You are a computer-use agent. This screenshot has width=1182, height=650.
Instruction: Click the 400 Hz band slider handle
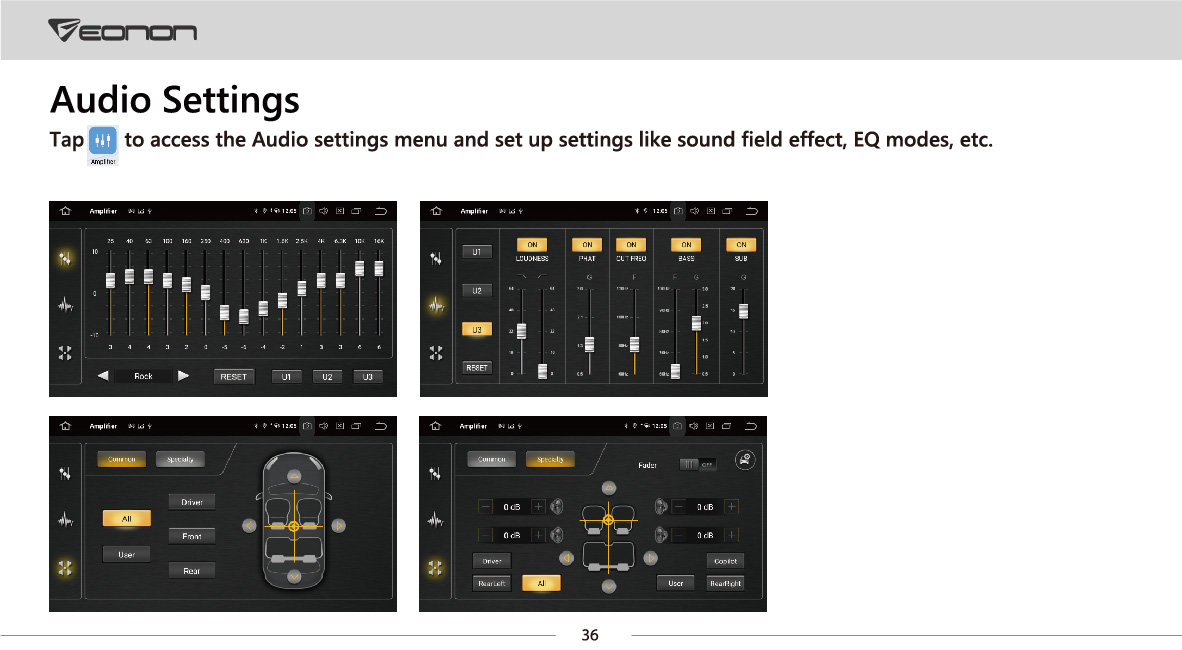[x=225, y=312]
